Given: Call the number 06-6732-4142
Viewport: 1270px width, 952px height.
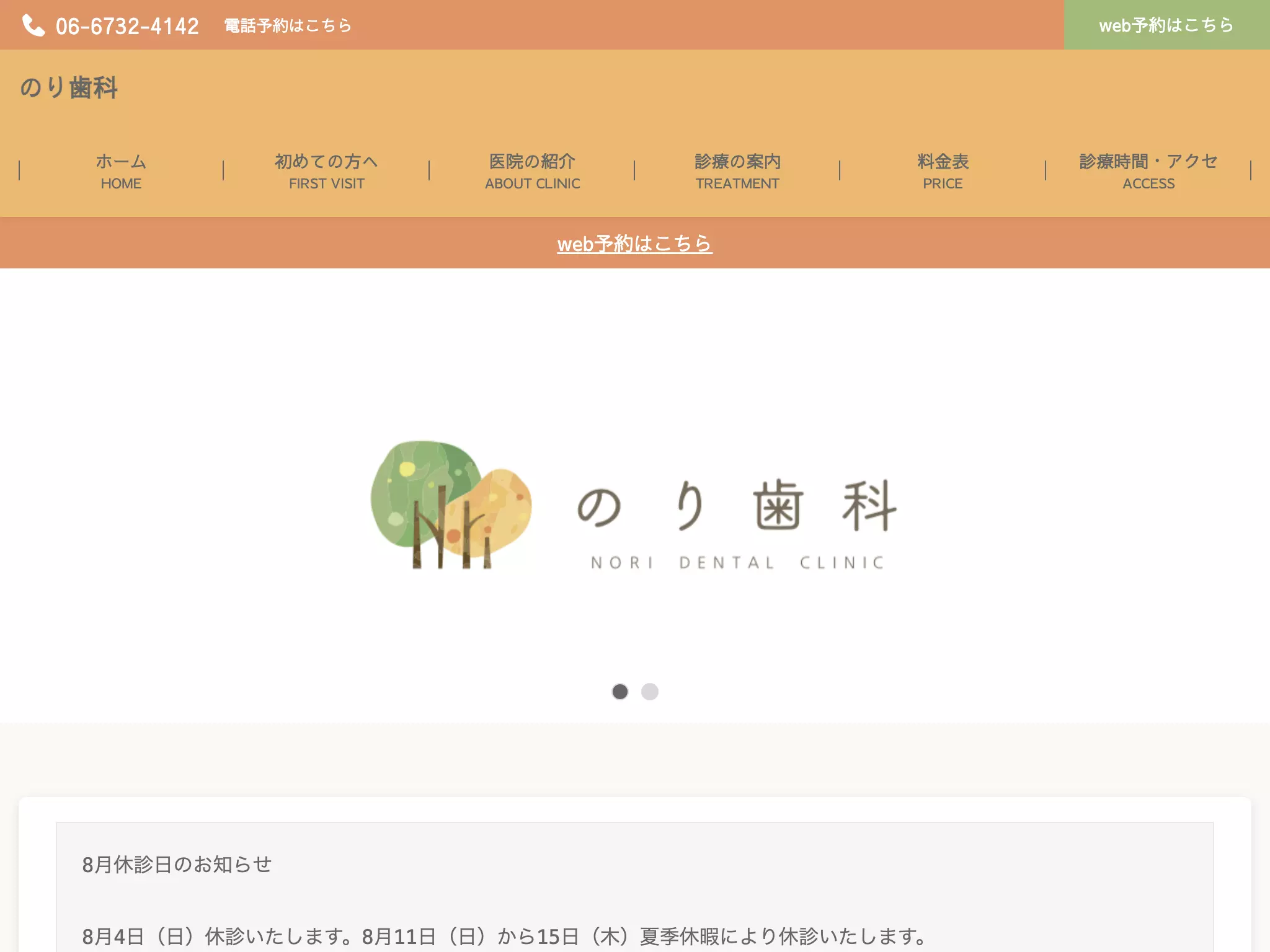Looking at the screenshot, I should 127,26.
